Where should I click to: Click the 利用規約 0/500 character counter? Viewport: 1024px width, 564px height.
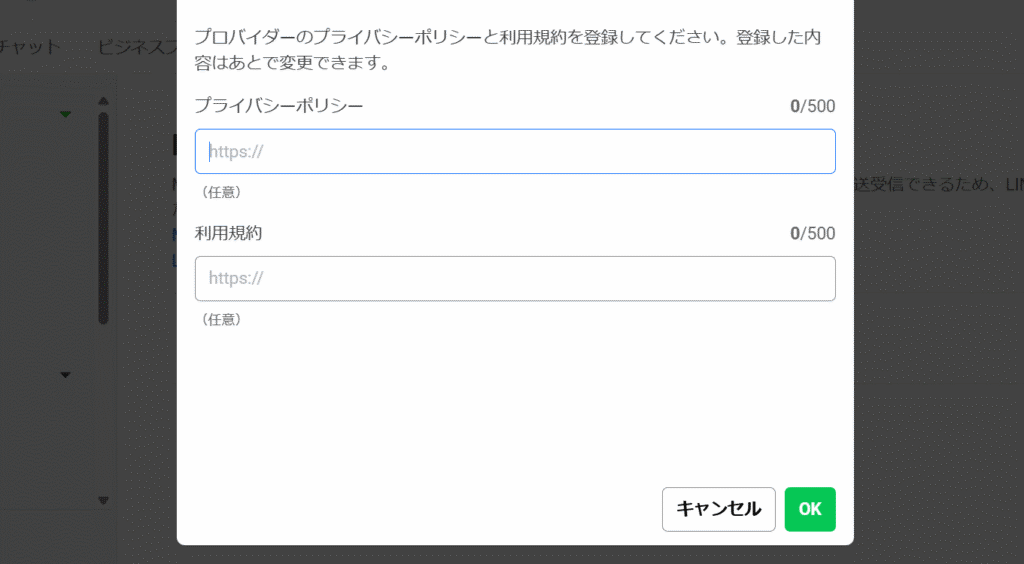coord(812,233)
